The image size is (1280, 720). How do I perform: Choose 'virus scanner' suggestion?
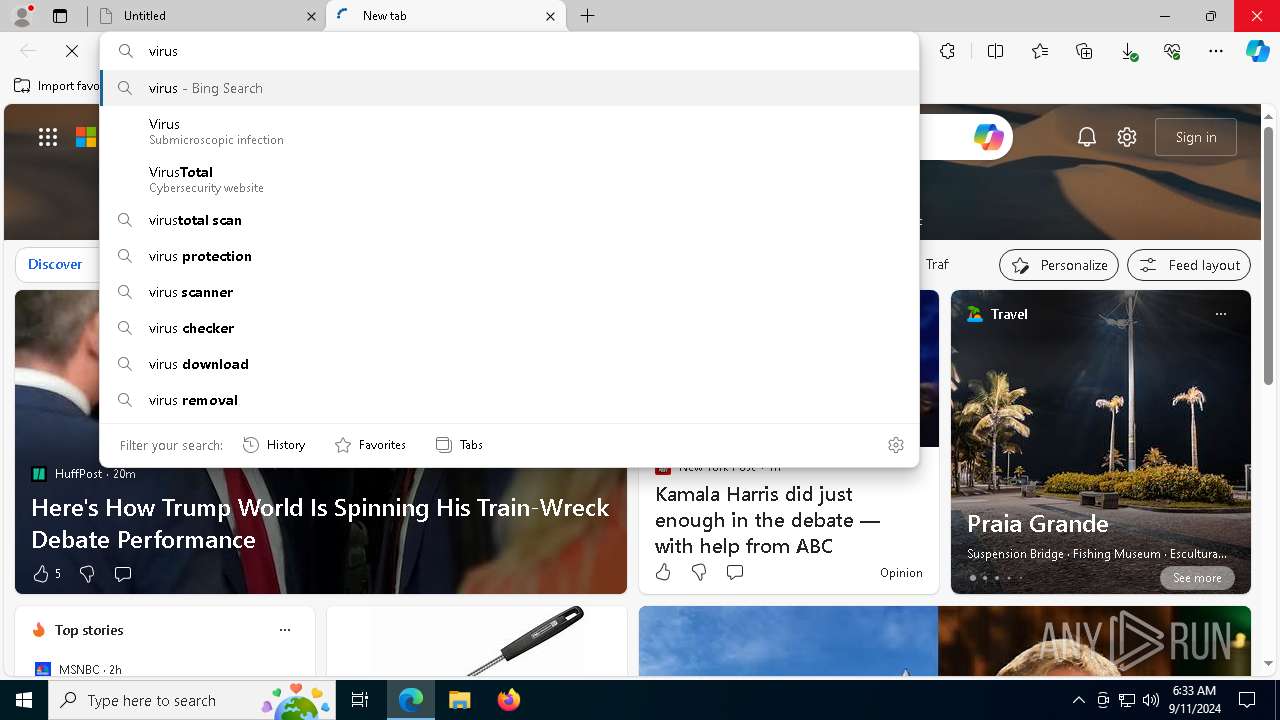pos(510,292)
